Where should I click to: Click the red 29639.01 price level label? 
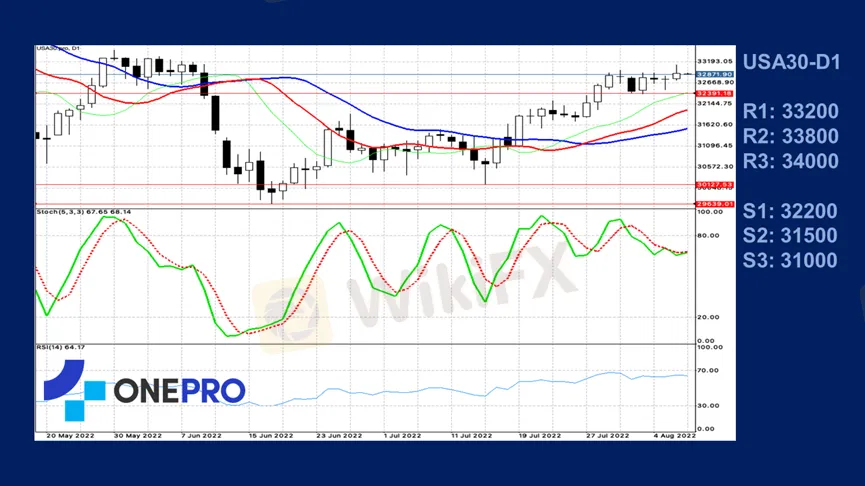[x=715, y=204]
